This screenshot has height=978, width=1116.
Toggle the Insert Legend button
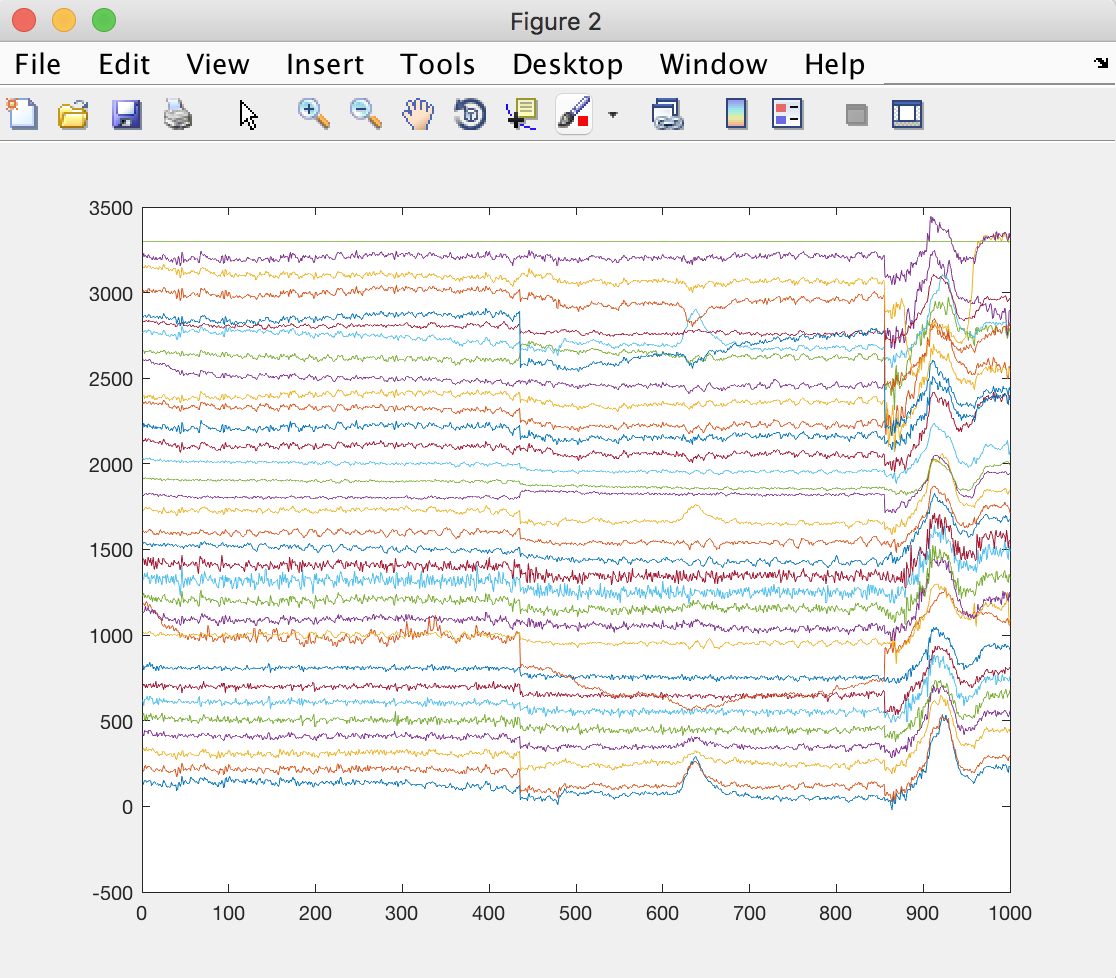(787, 115)
